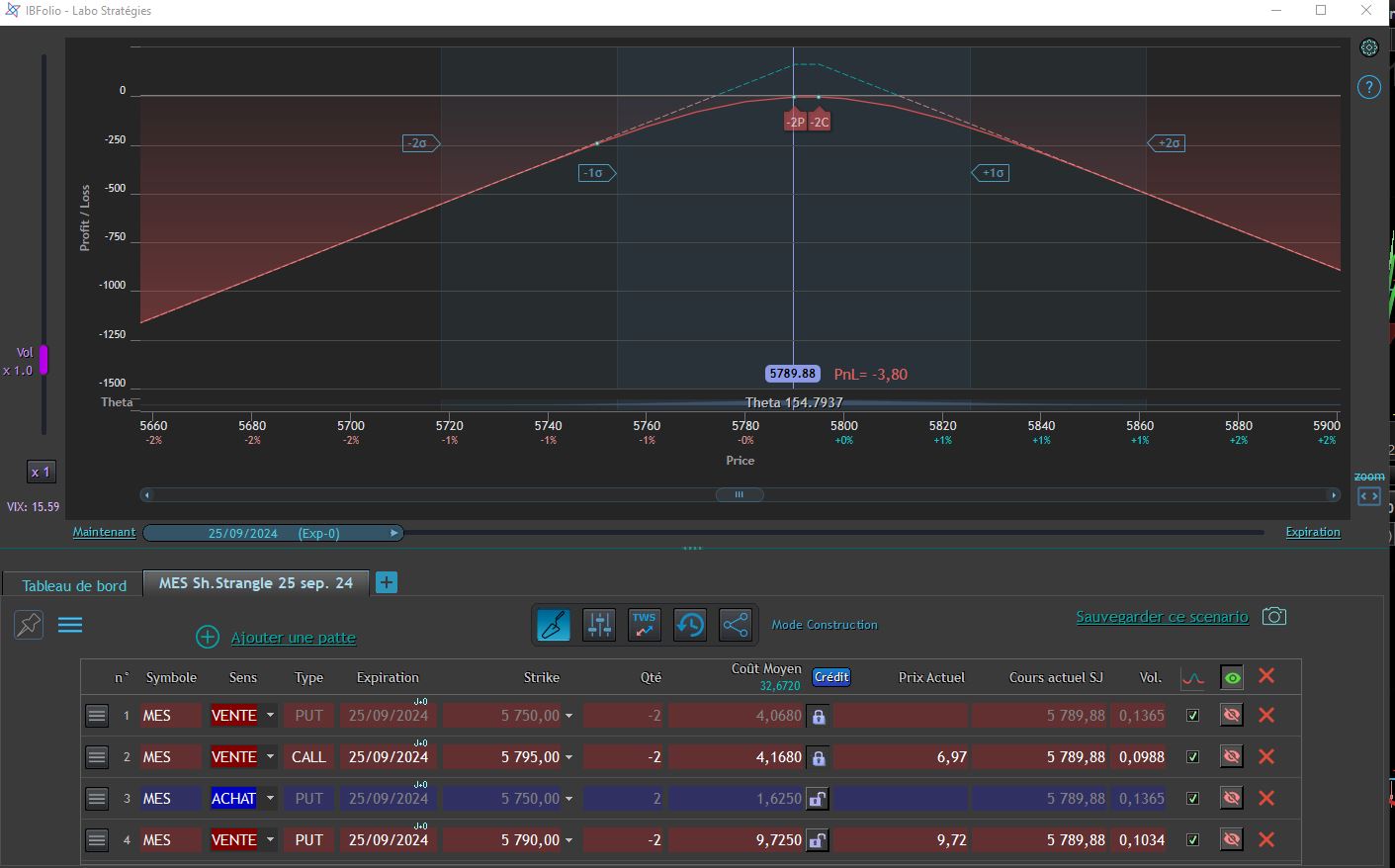This screenshot has height=868, width=1395.
Task: Click Sauvegarder ce scenario link
Action: (x=1162, y=617)
